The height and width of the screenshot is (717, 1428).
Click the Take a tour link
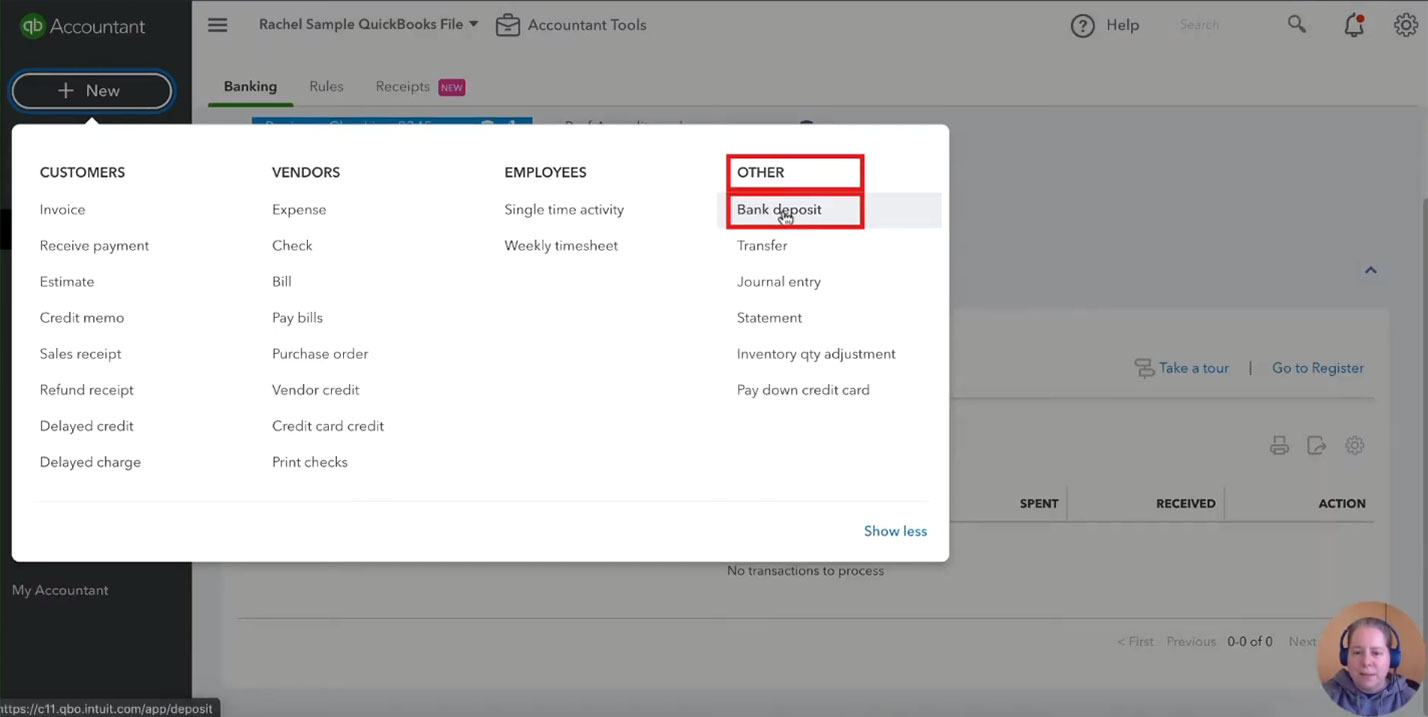(1194, 368)
